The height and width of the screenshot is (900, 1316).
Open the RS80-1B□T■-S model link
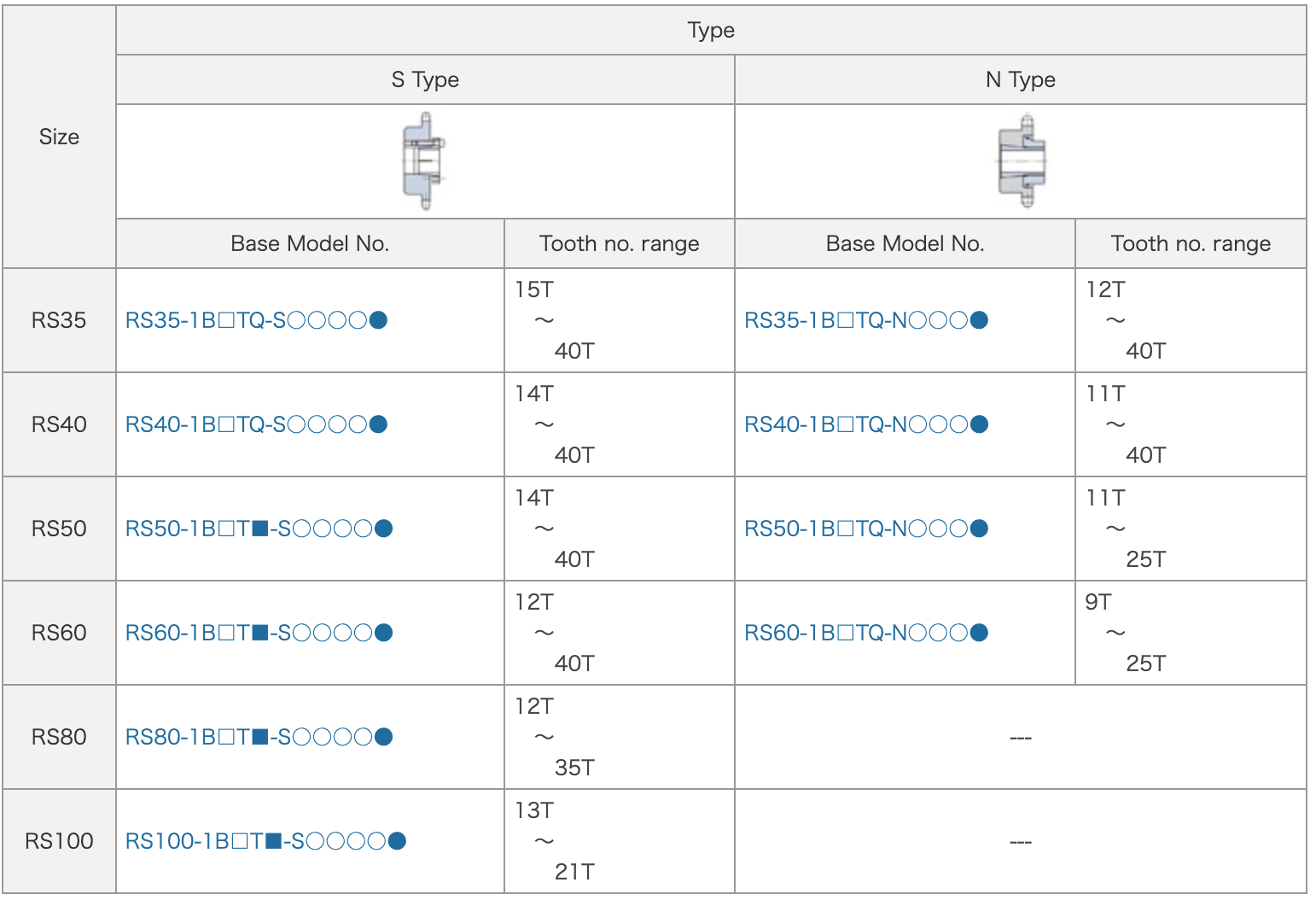[259, 737]
